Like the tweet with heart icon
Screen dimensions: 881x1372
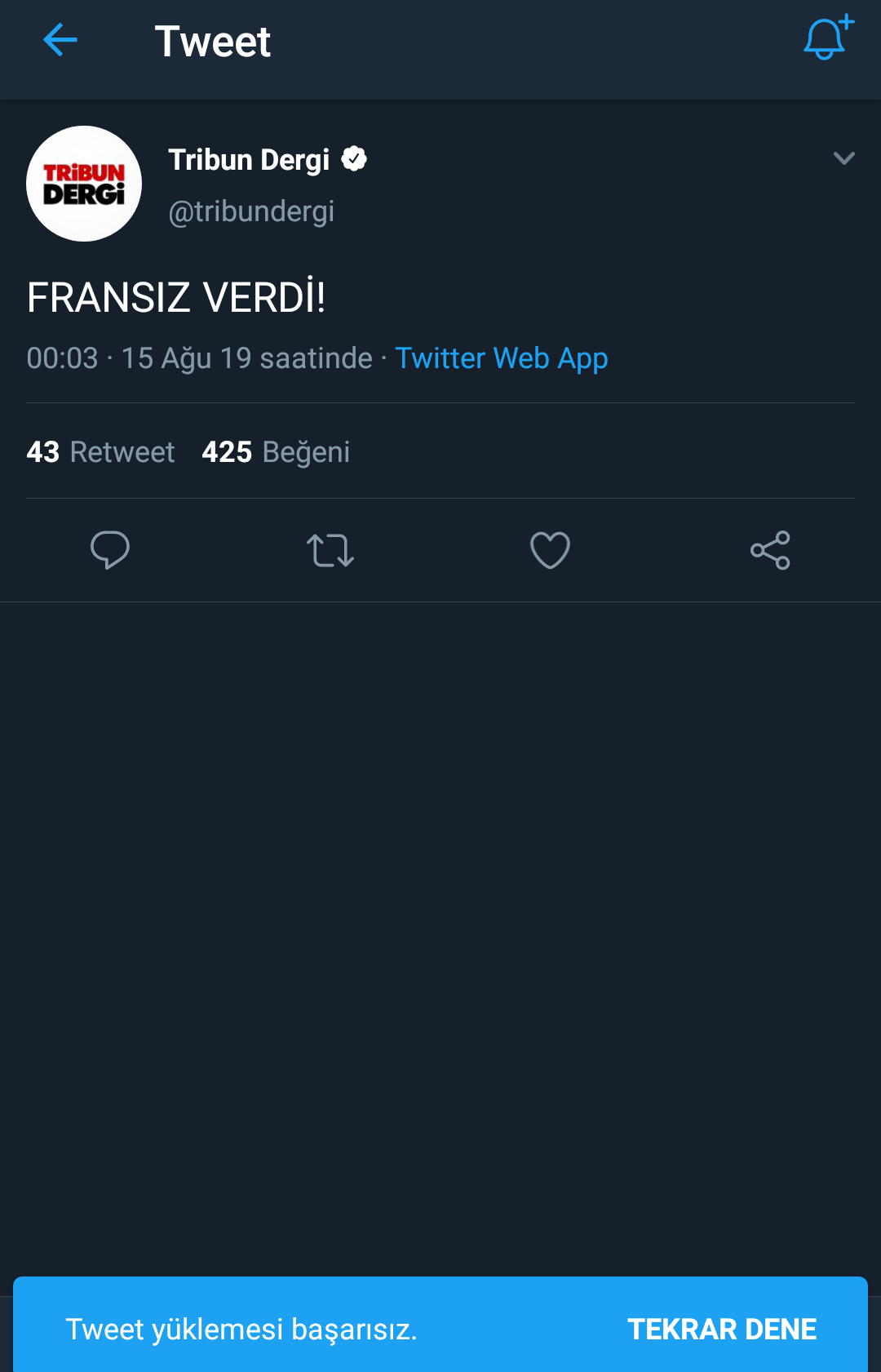click(551, 550)
